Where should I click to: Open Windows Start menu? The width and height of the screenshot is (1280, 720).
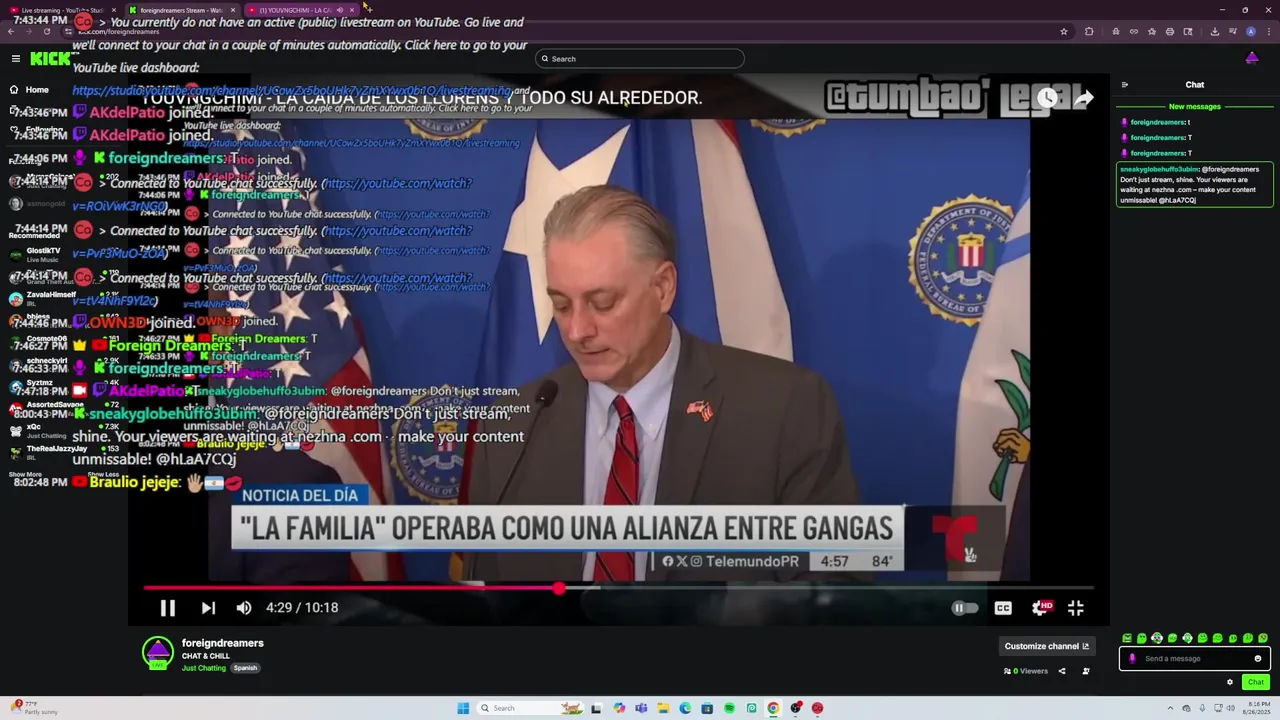(x=463, y=708)
